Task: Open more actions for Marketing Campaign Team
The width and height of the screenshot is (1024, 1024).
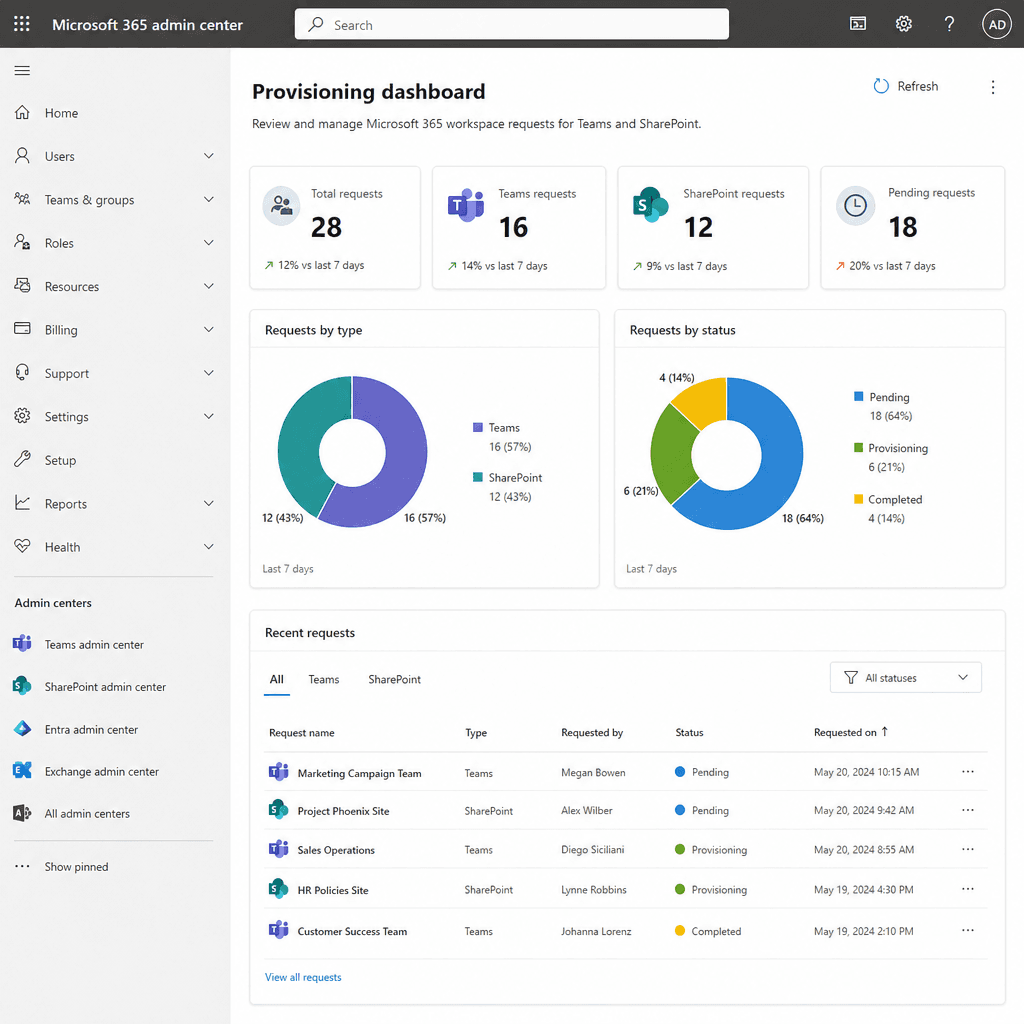Action: 968,771
